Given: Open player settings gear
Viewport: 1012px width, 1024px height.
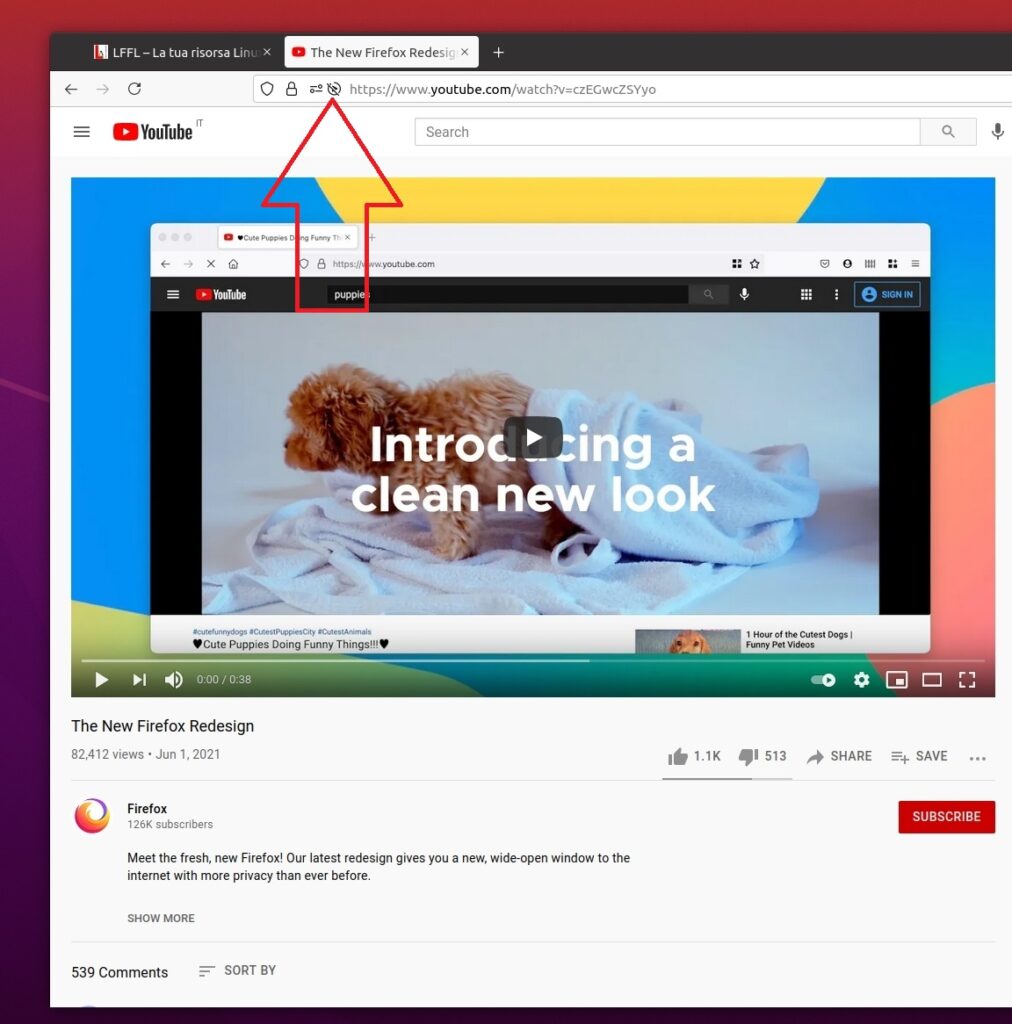Looking at the screenshot, I should 861,680.
